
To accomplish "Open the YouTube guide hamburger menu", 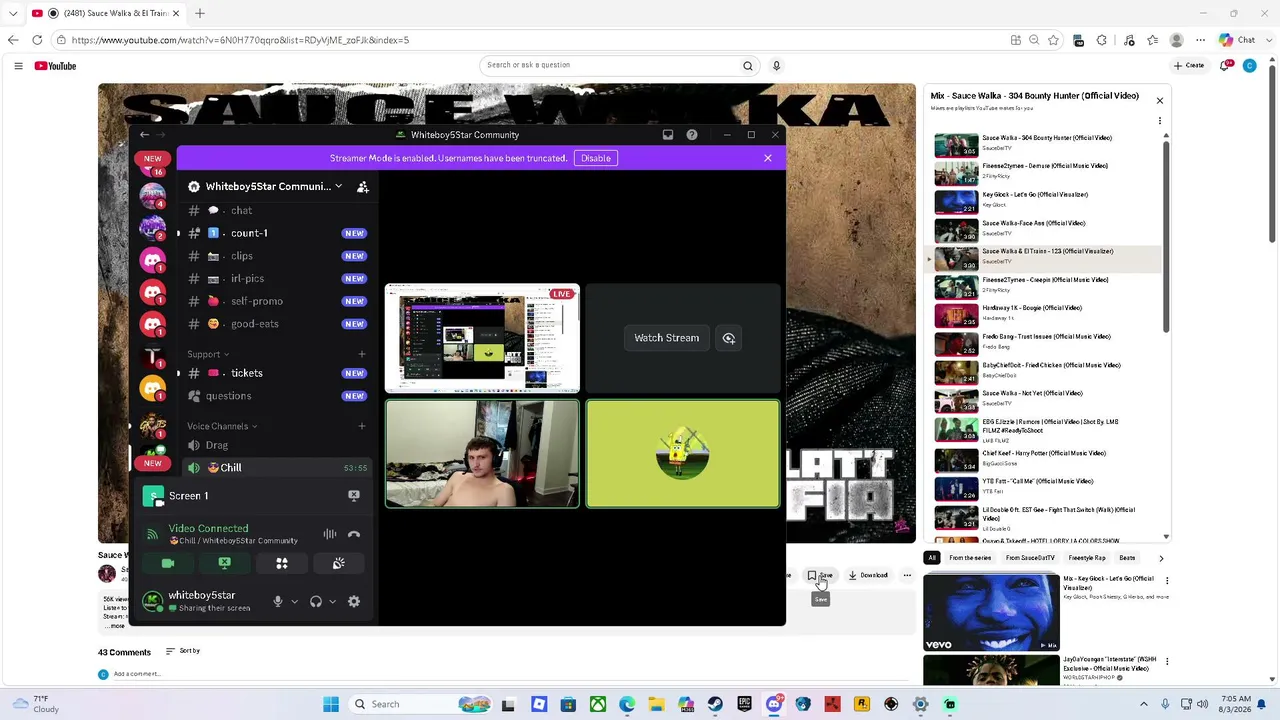I will click(x=18, y=66).
